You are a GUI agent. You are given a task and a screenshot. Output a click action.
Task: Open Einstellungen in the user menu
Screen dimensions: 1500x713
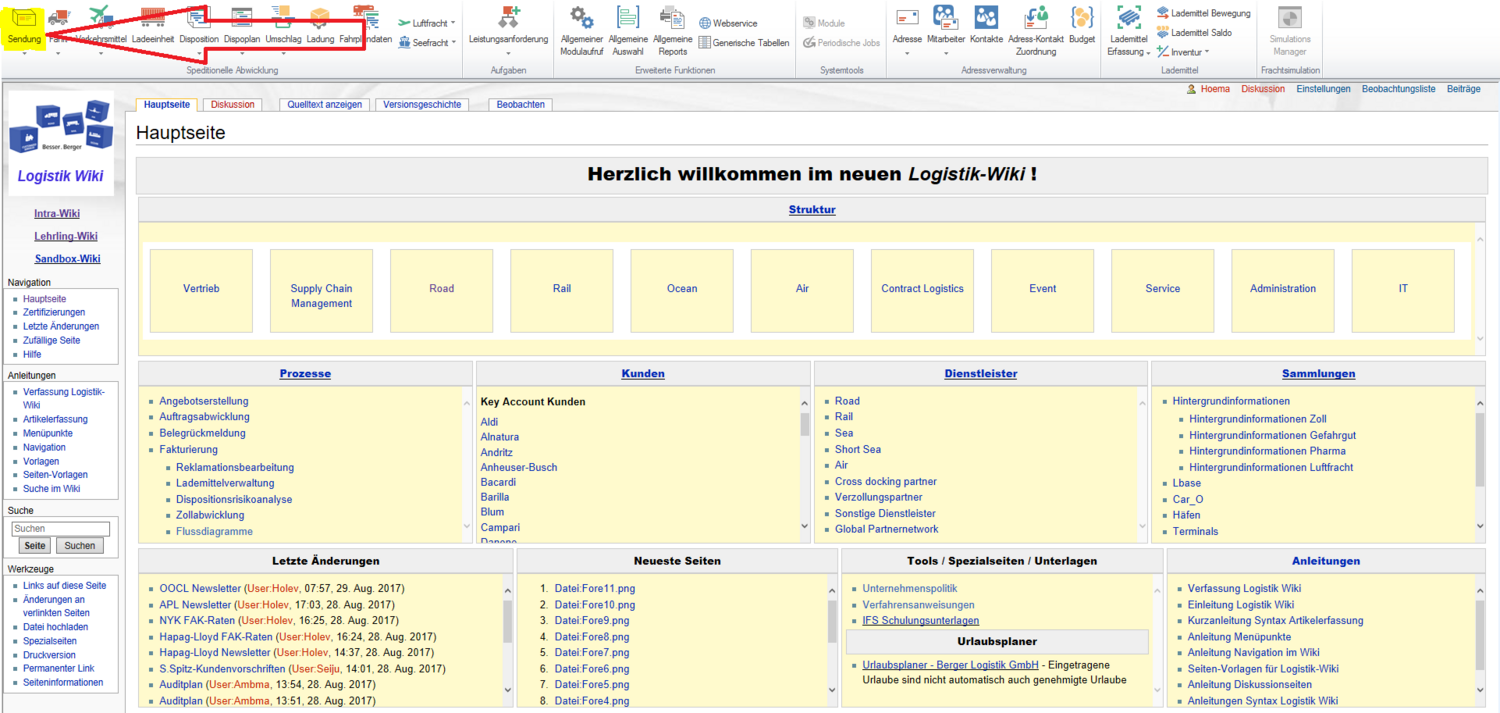(x=1323, y=89)
